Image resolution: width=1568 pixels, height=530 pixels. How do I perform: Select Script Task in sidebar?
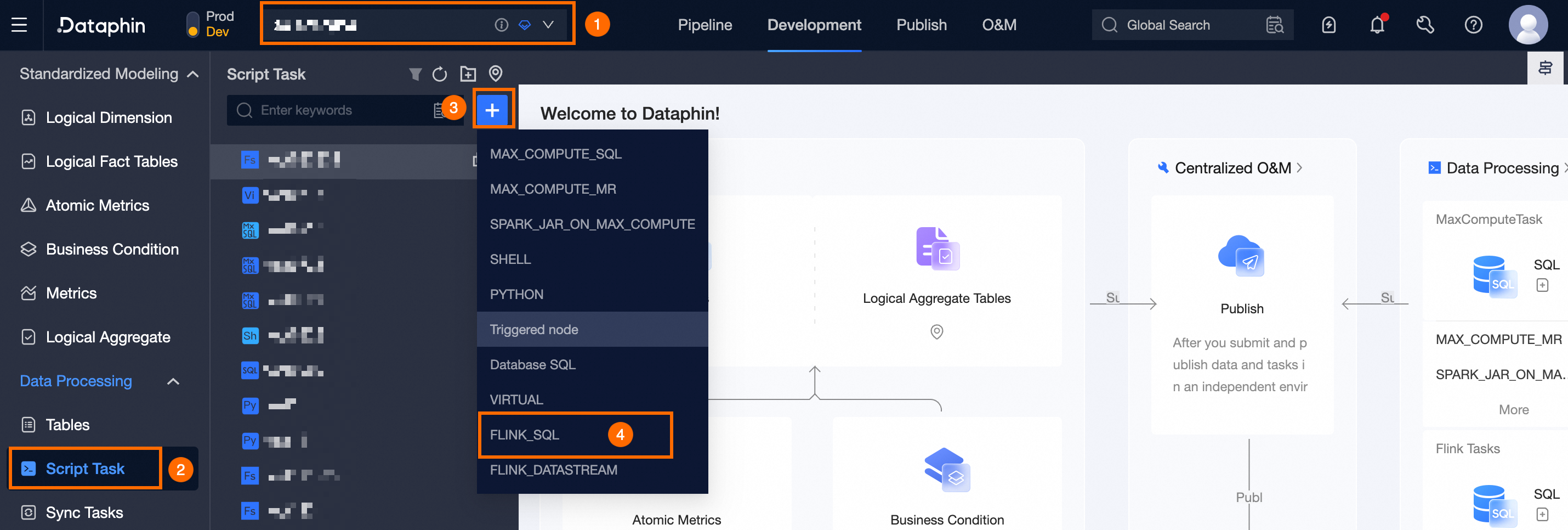(85, 469)
